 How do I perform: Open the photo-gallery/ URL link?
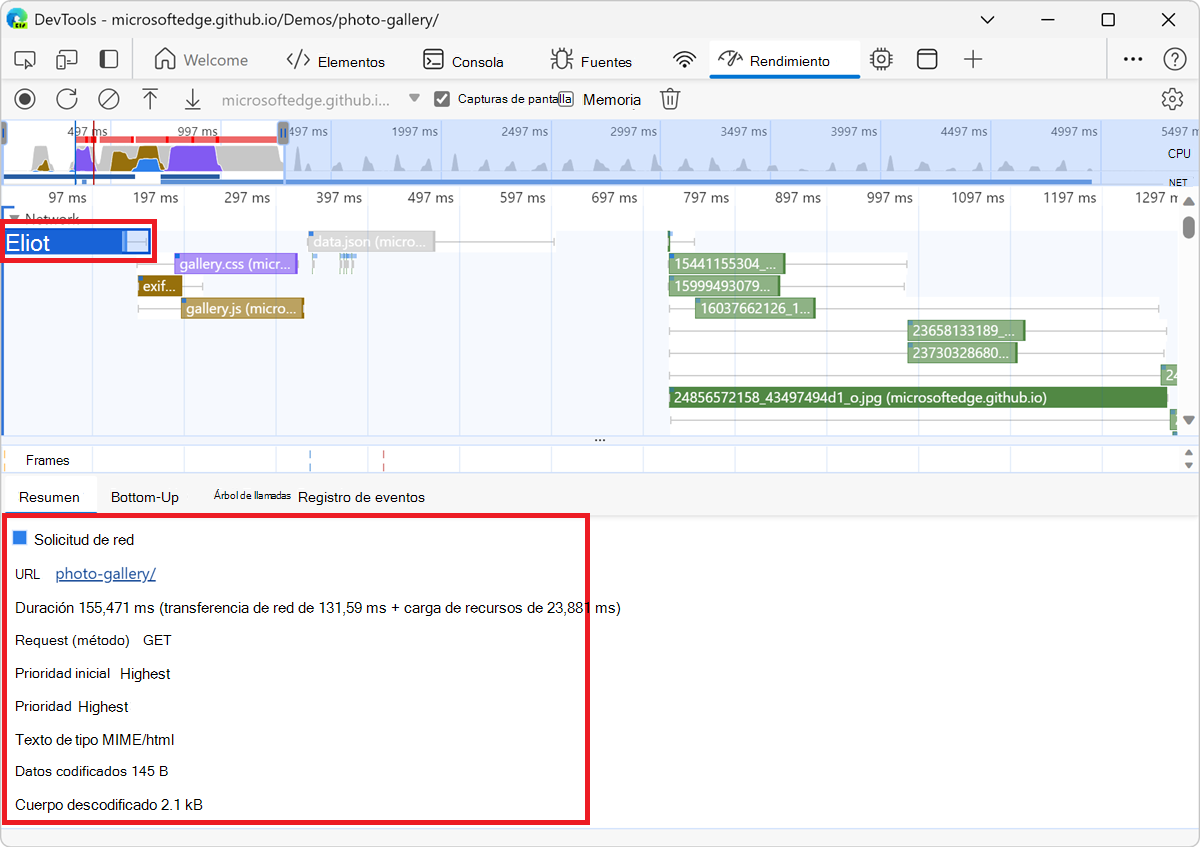[x=105, y=573]
